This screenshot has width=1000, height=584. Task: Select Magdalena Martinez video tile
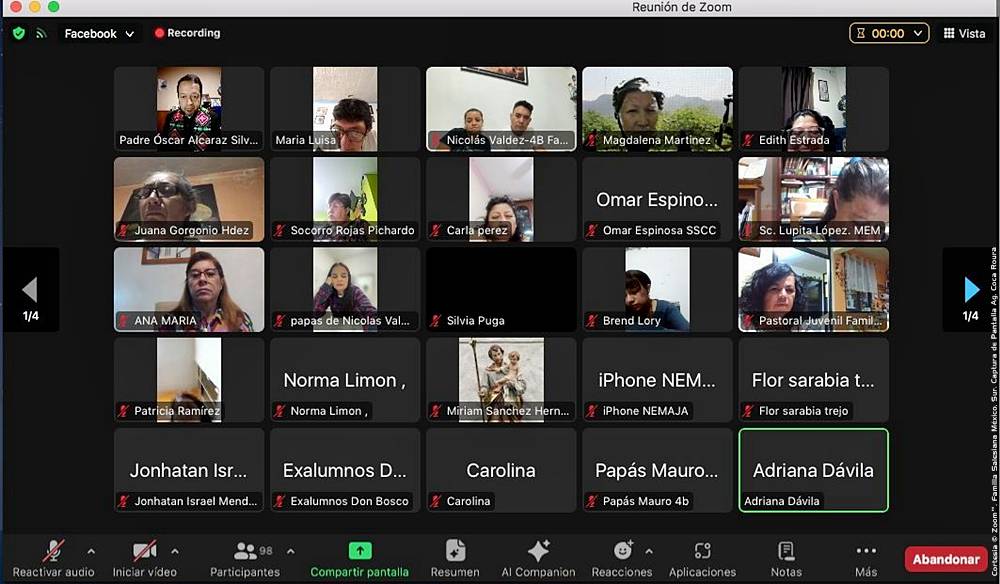pos(658,109)
